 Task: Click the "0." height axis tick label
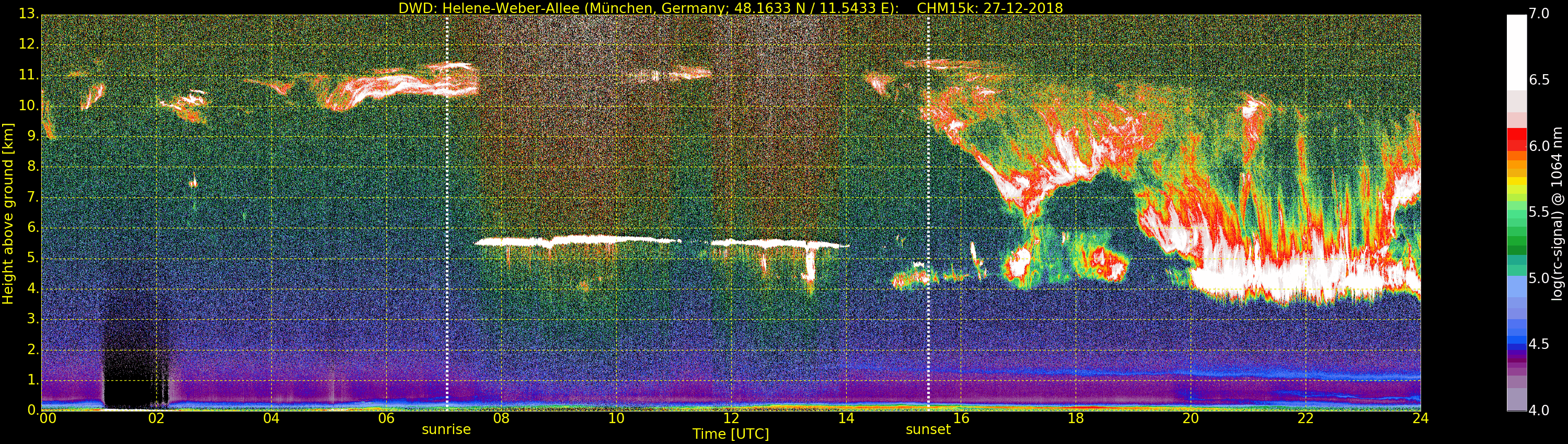click(x=33, y=410)
